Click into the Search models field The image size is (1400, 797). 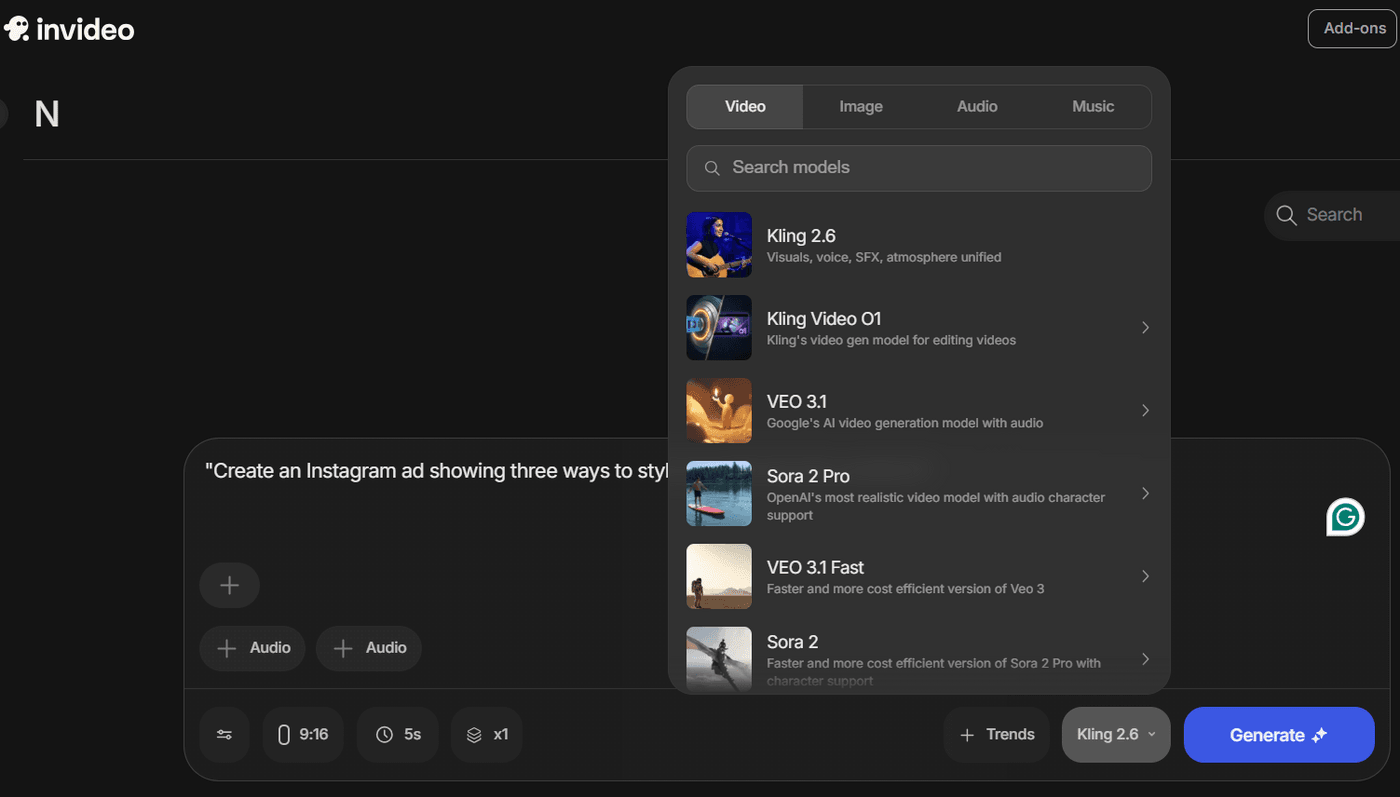930,168
